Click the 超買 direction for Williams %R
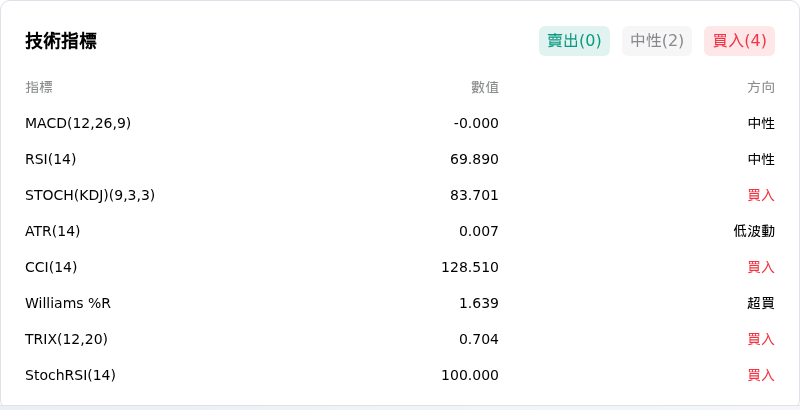This screenshot has width=800, height=410. pyautogui.click(x=761, y=303)
